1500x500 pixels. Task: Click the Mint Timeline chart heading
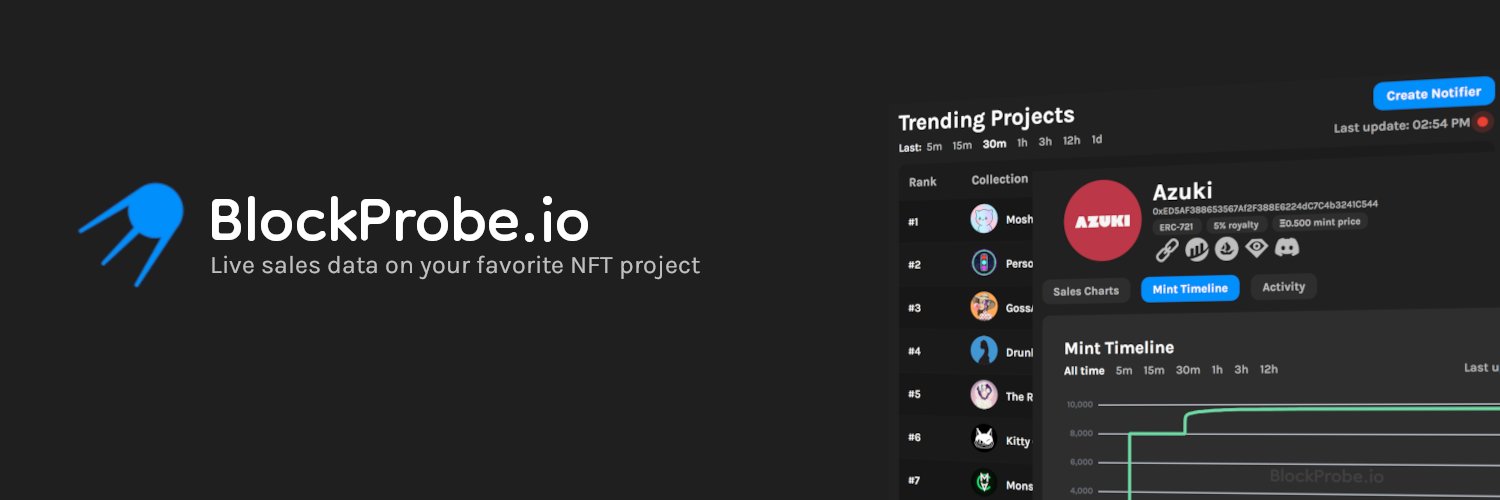coord(1119,348)
